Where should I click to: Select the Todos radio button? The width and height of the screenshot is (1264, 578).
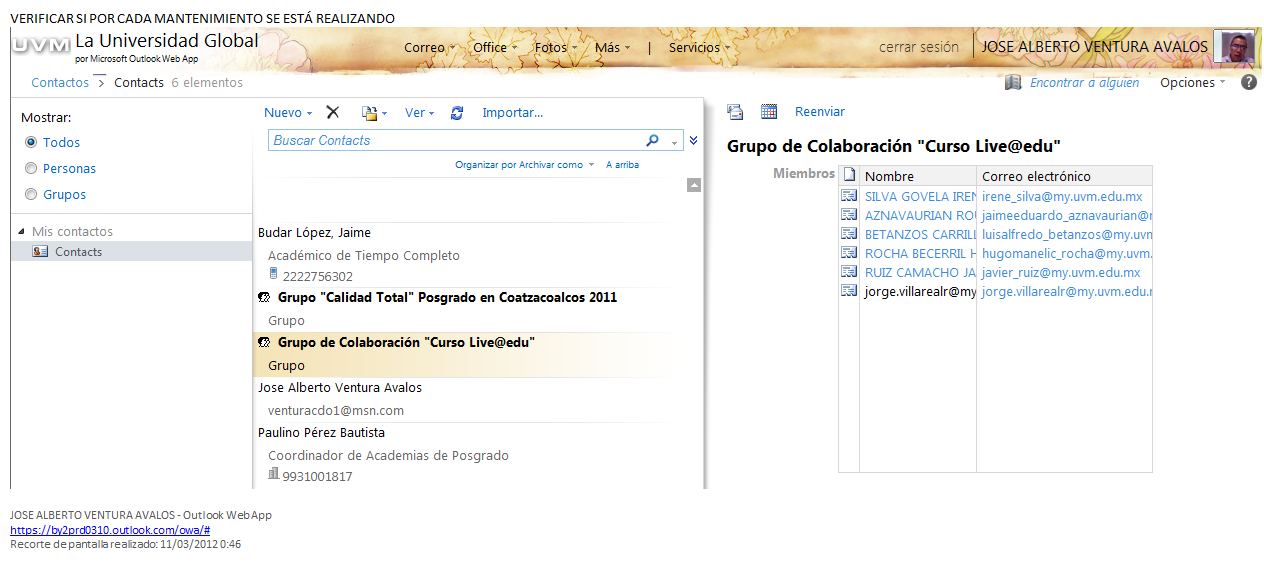click(x=31, y=143)
